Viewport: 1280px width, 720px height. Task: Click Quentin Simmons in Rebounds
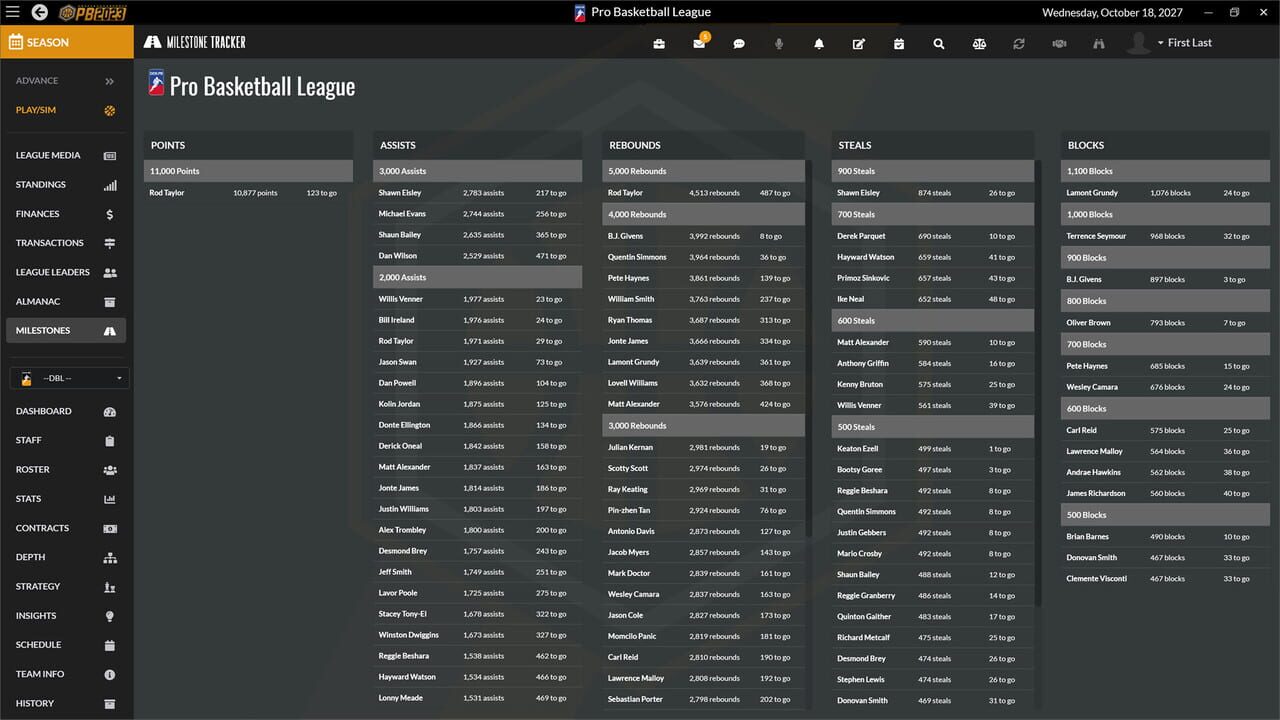point(637,257)
